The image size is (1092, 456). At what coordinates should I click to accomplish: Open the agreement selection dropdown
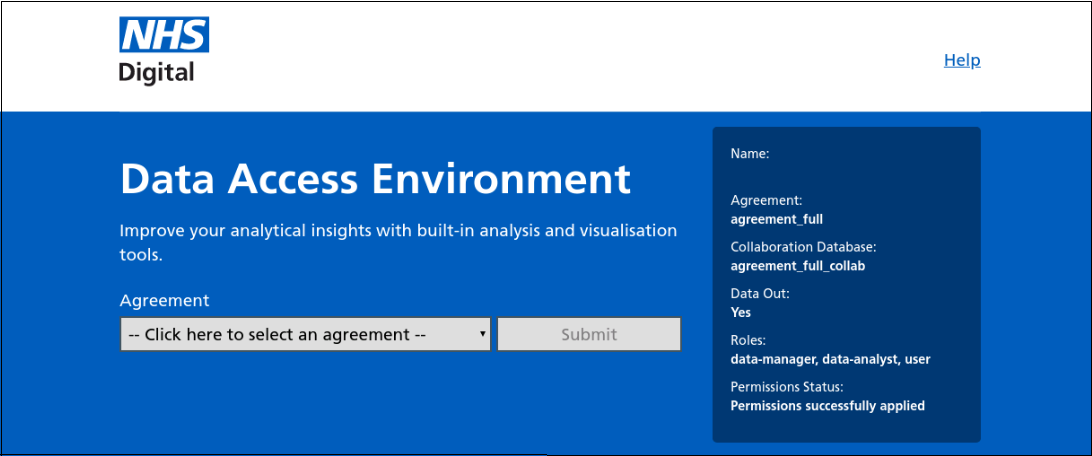point(305,334)
